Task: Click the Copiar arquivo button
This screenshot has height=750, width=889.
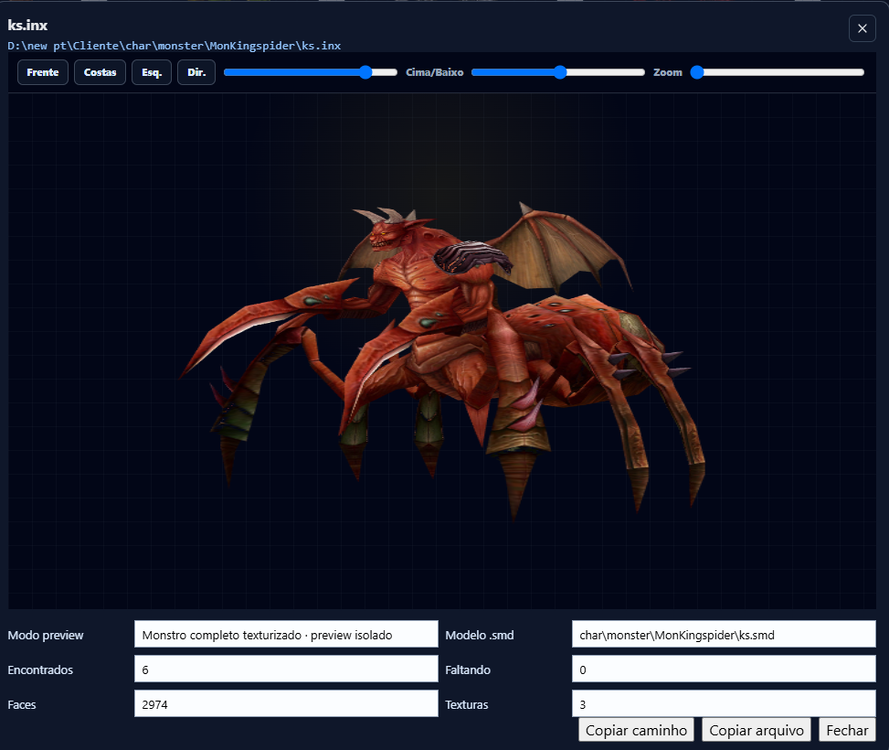Action: tap(756, 730)
